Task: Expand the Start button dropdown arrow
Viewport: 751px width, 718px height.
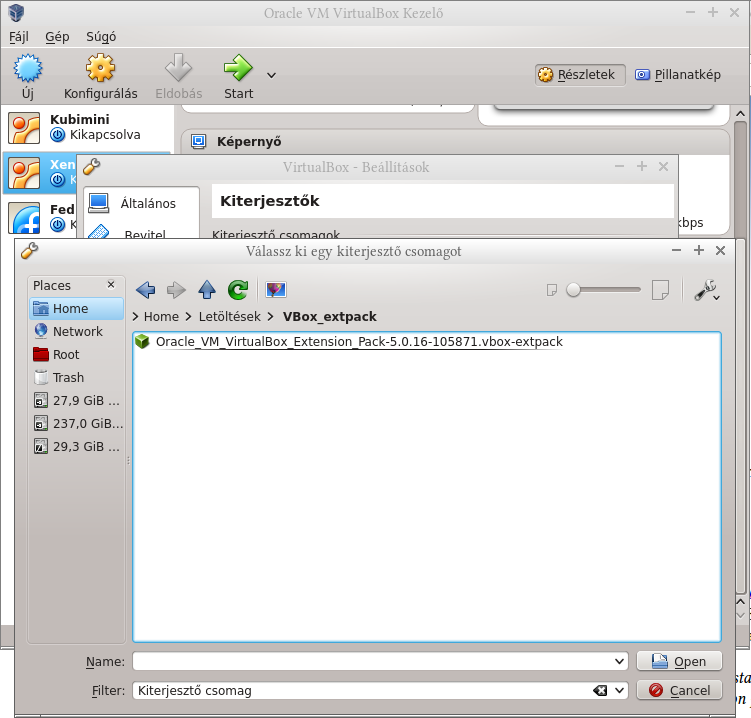Action: [272, 75]
